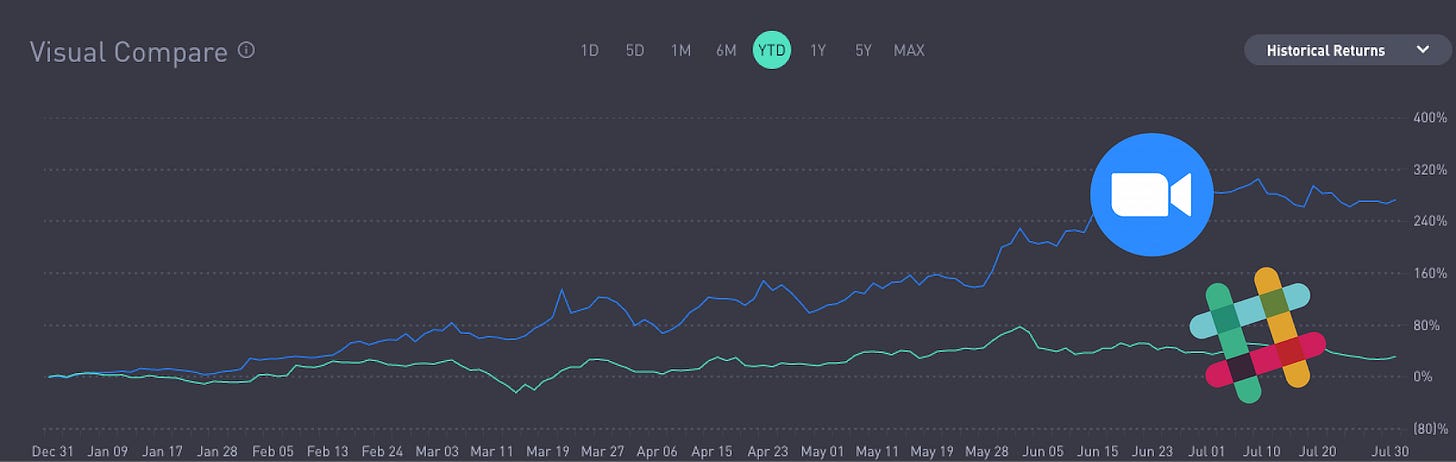Screen dimensions: 1456x462
Task: Show the 5Y time range
Action: point(863,50)
